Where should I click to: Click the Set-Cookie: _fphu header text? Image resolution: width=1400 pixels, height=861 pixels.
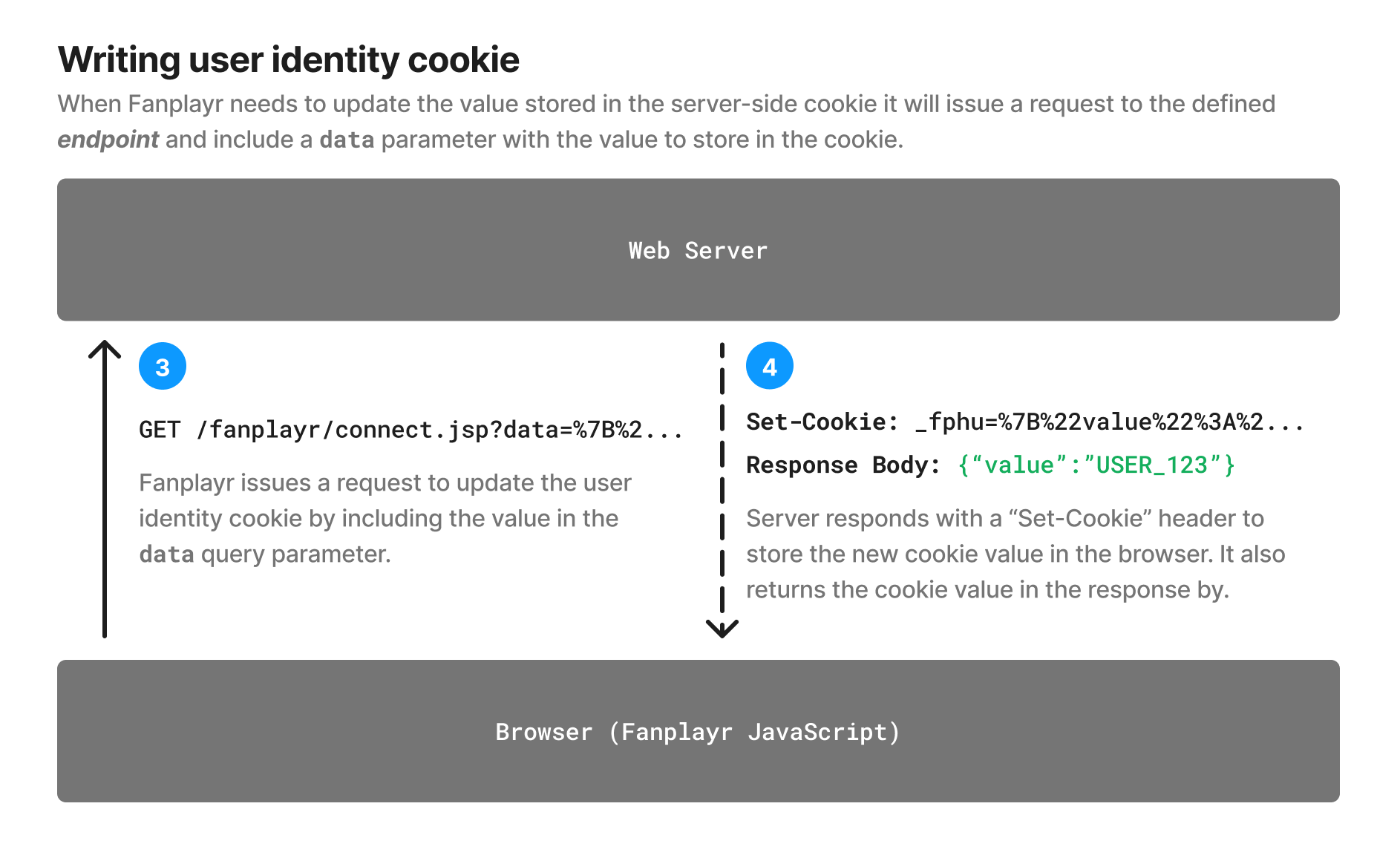[x=1025, y=422]
